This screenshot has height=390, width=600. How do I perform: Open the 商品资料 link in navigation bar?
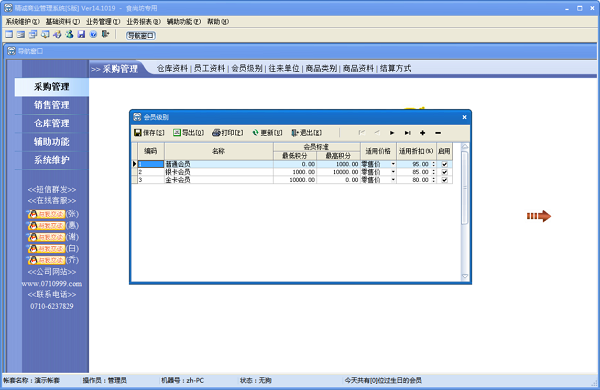(x=358, y=69)
